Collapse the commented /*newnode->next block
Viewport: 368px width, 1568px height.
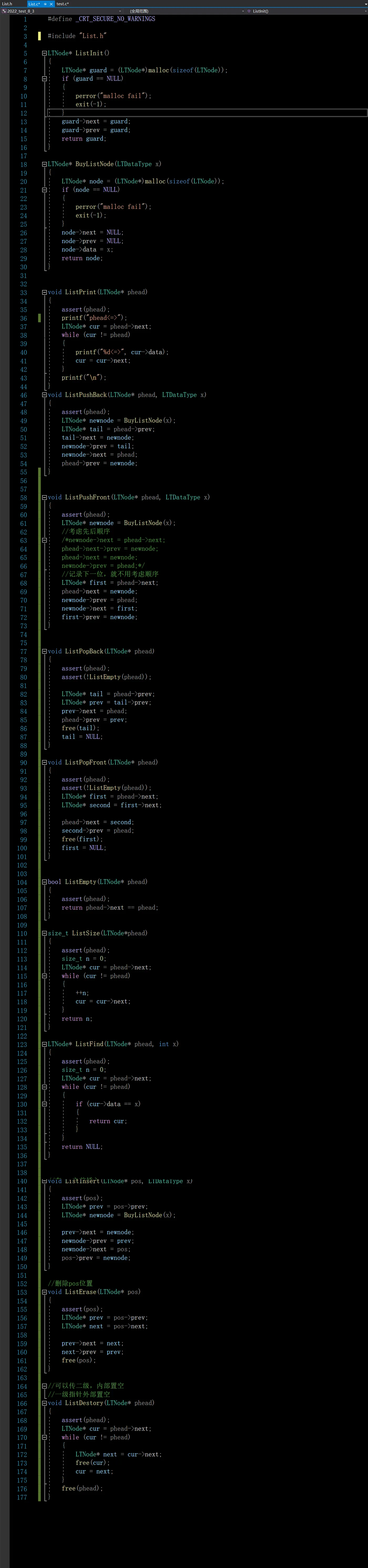click(44, 540)
